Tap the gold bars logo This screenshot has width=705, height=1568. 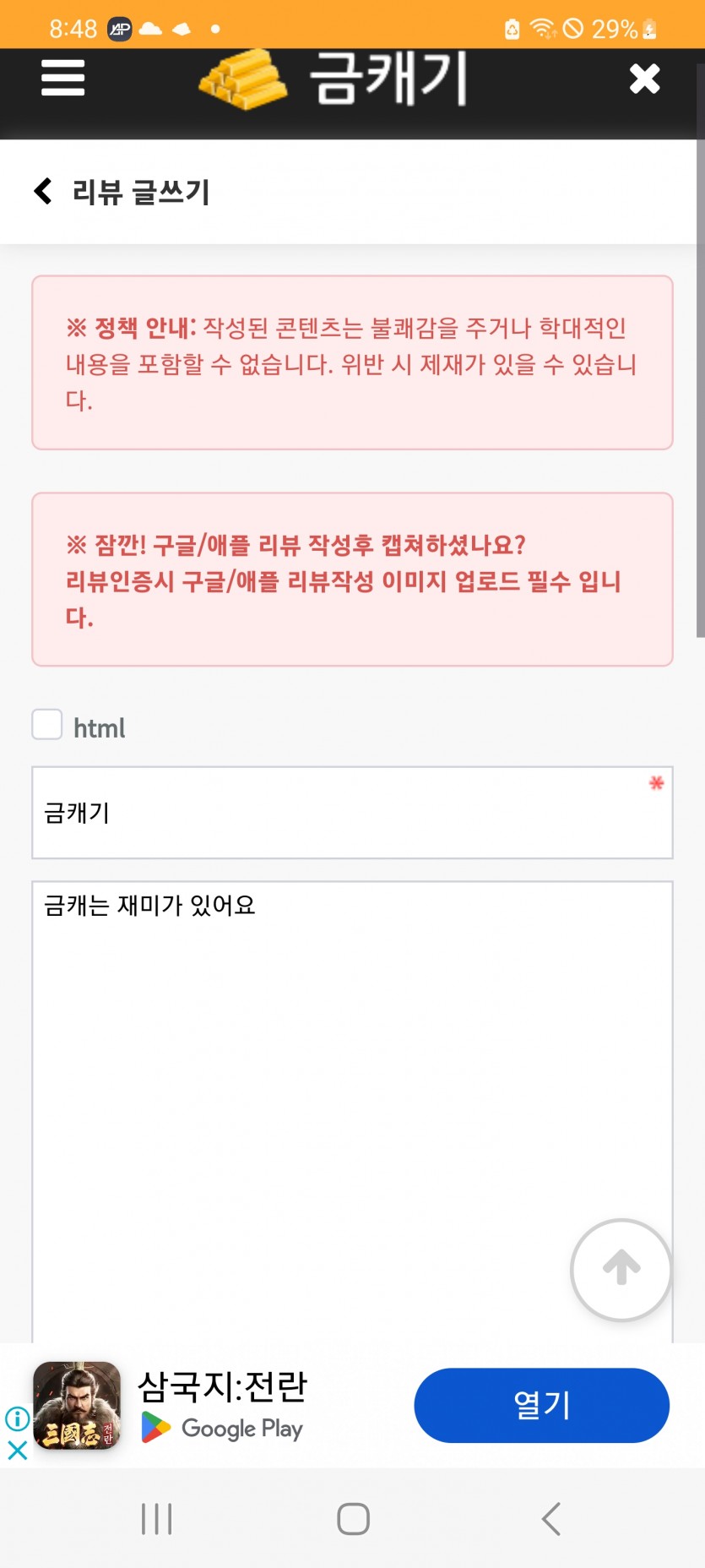(243, 79)
